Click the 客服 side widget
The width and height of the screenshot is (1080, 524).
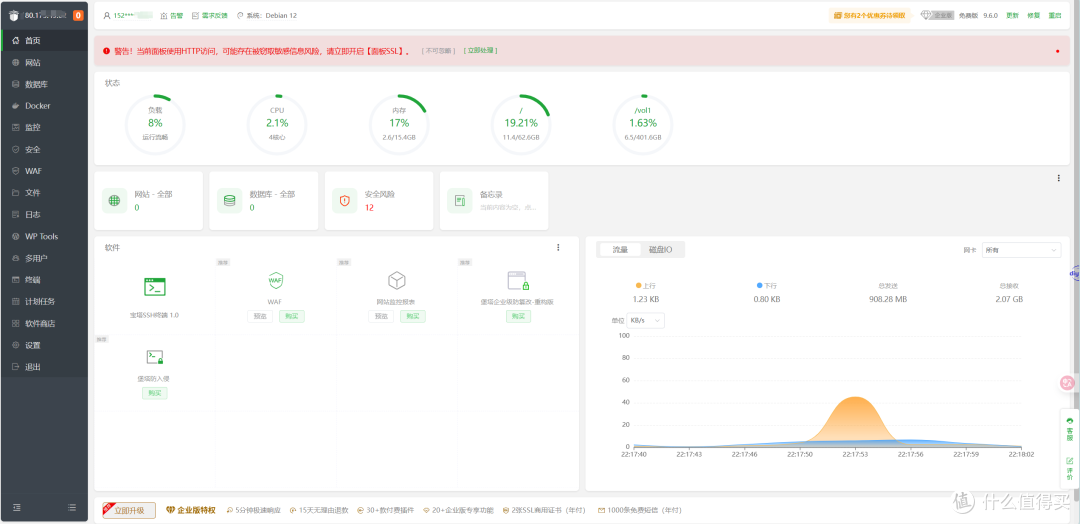[1070, 429]
